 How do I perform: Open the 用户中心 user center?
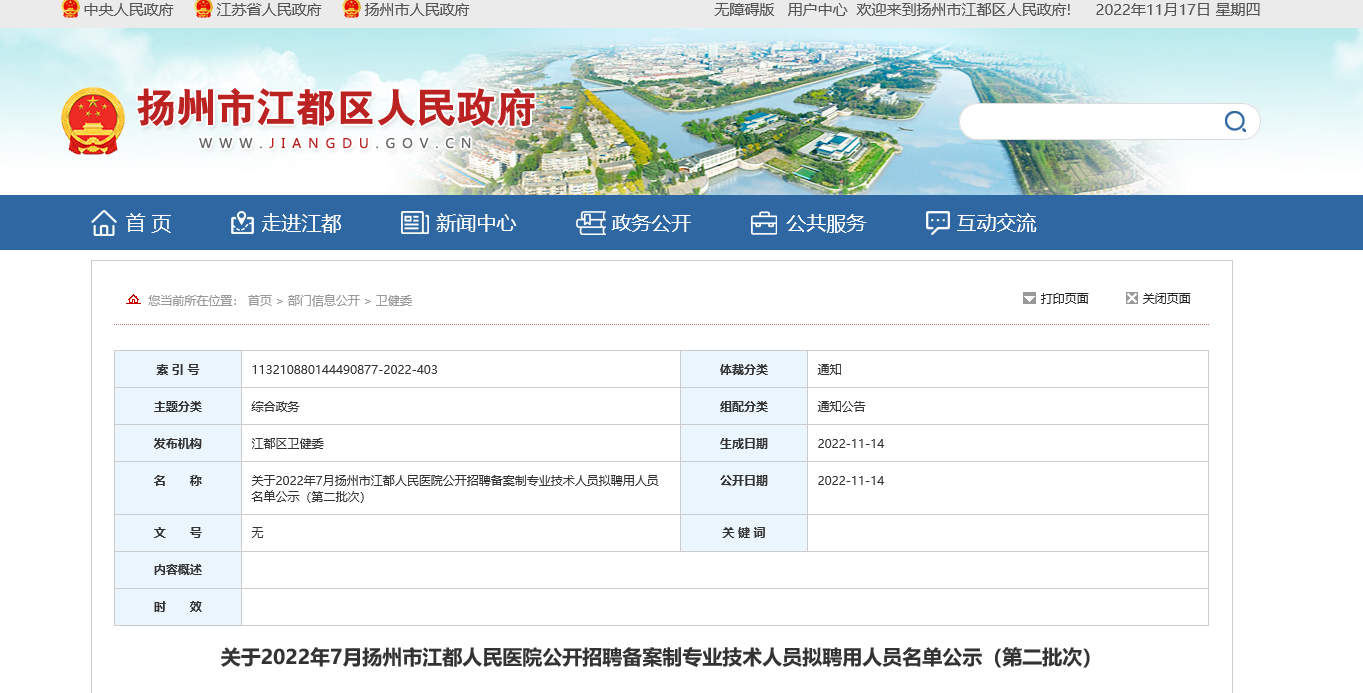tap(817, 10)
